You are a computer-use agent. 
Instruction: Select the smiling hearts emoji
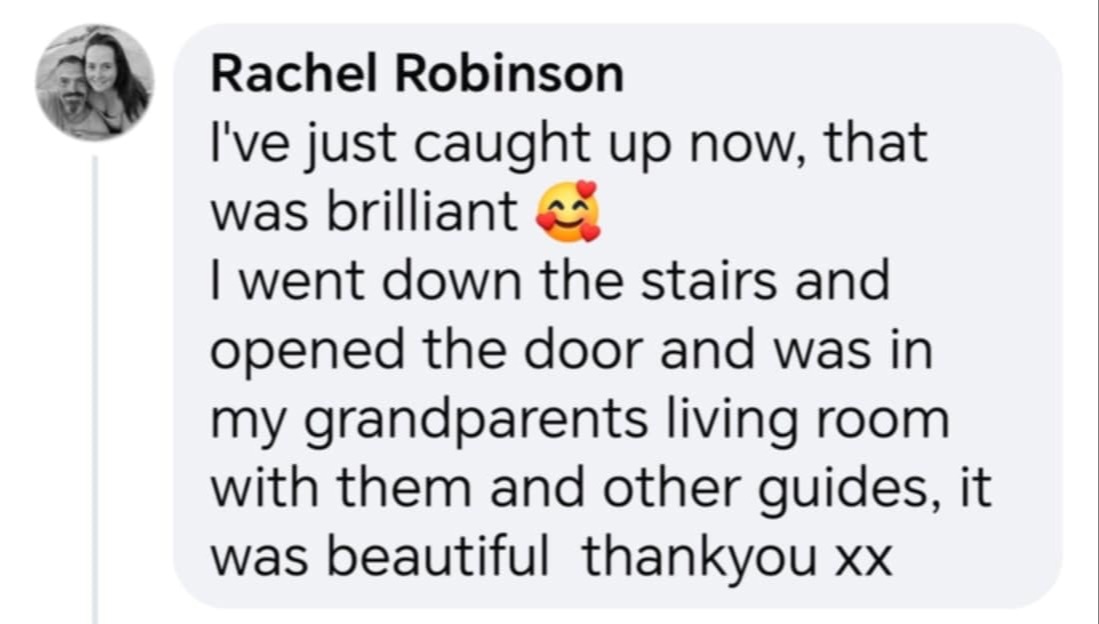568,212
